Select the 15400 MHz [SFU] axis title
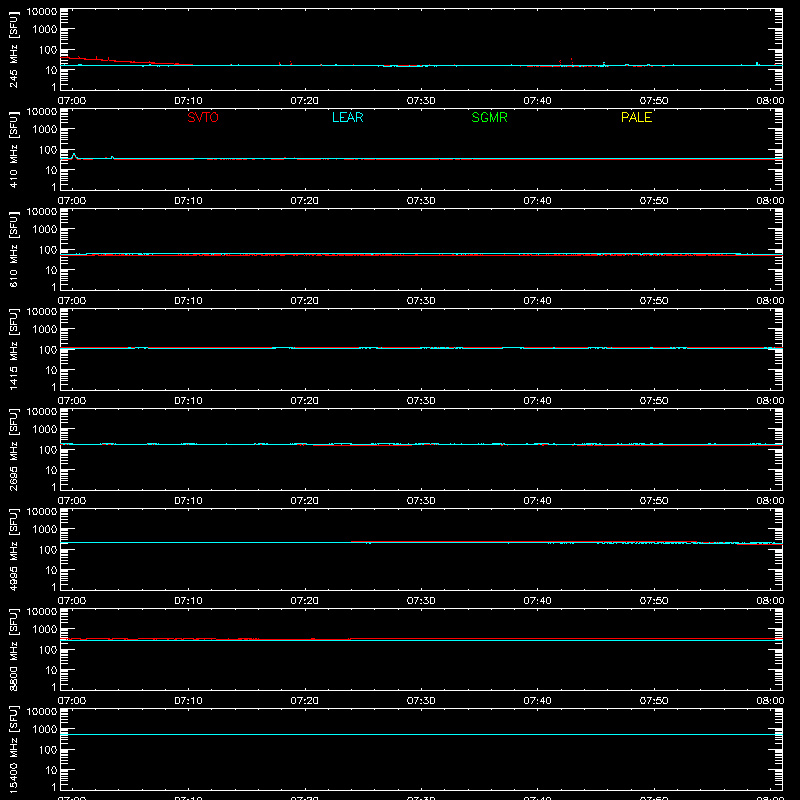800x800 pixels. pos(13,749)
